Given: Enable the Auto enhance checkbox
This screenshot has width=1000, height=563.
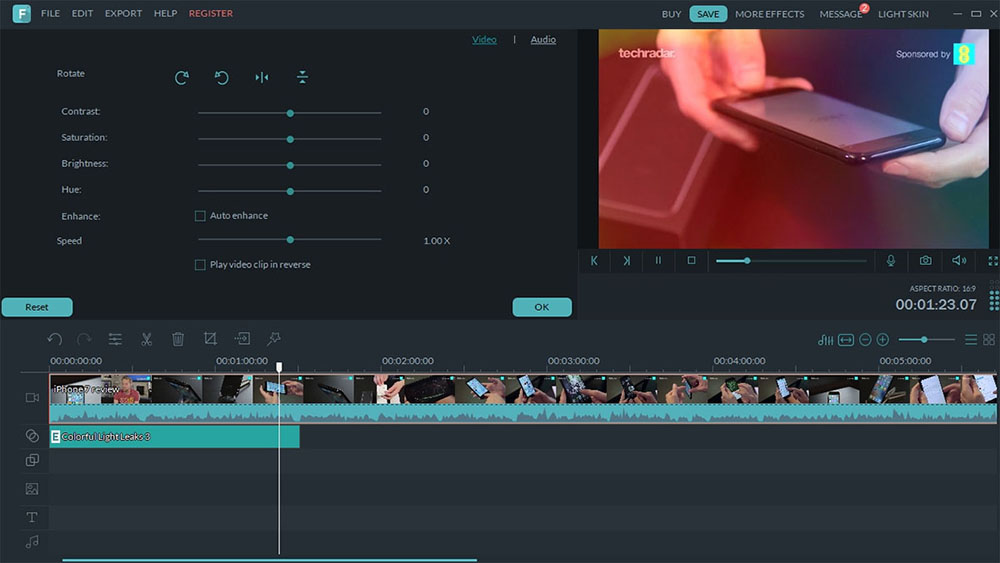Looking at the screenshot, I should coord(200,216).
